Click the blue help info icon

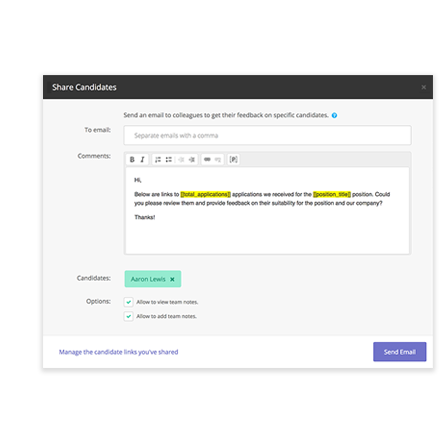[x=334, y=115]
